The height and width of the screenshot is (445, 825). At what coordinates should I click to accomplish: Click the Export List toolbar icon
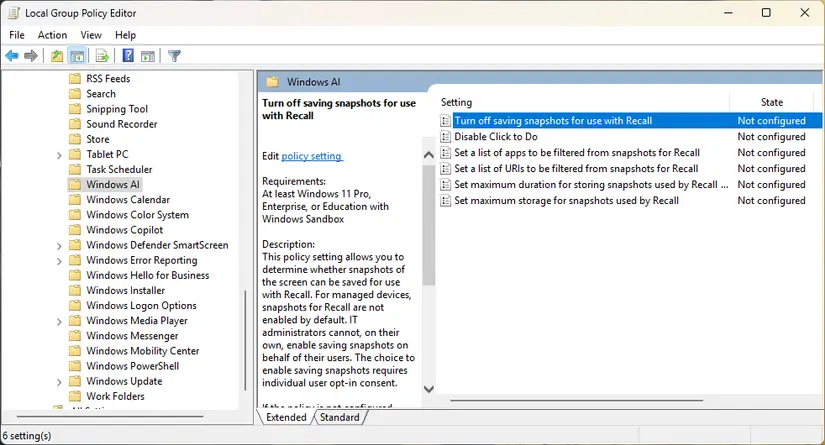coord(102,56)
